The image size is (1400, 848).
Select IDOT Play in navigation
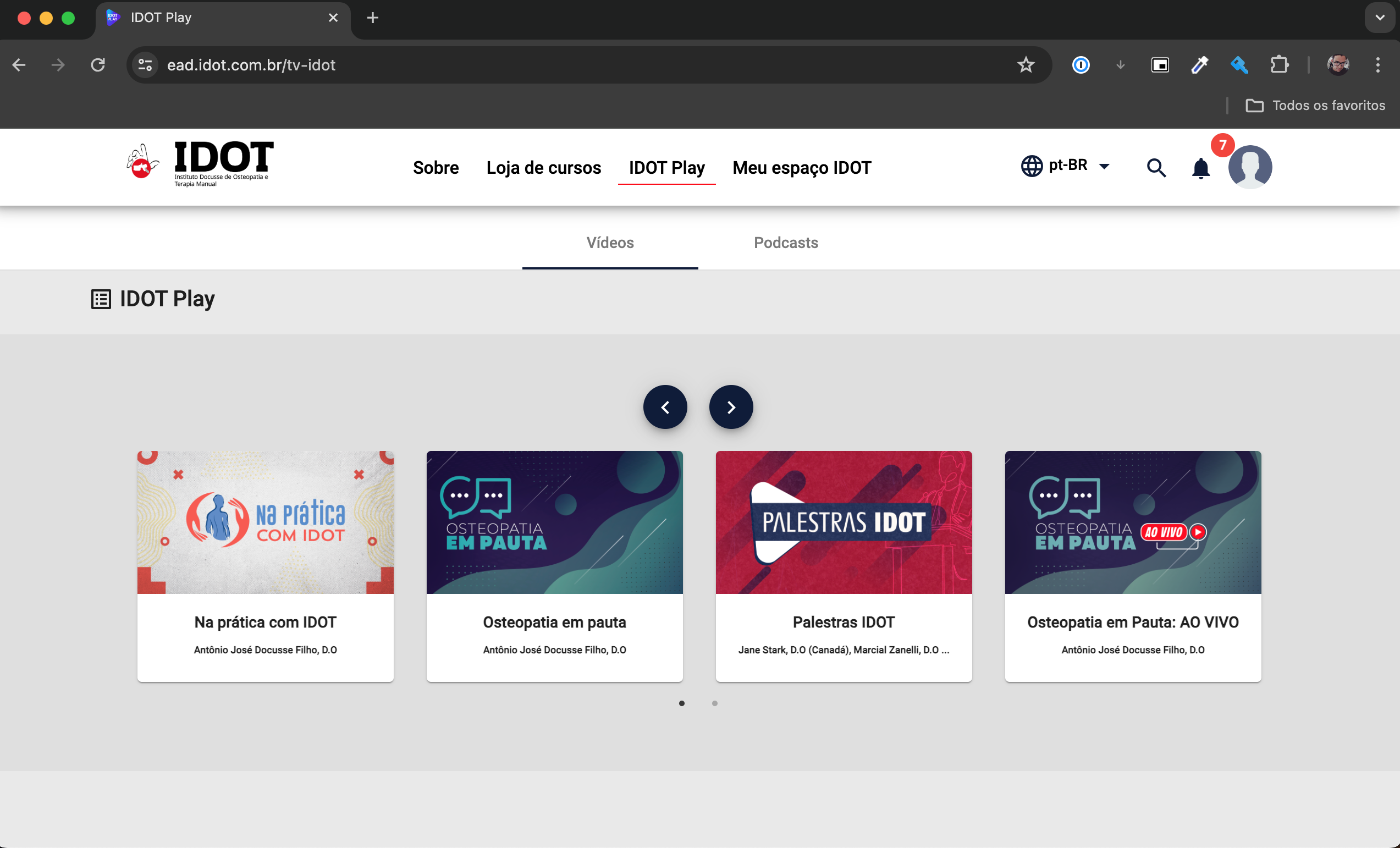coord(666,168)
